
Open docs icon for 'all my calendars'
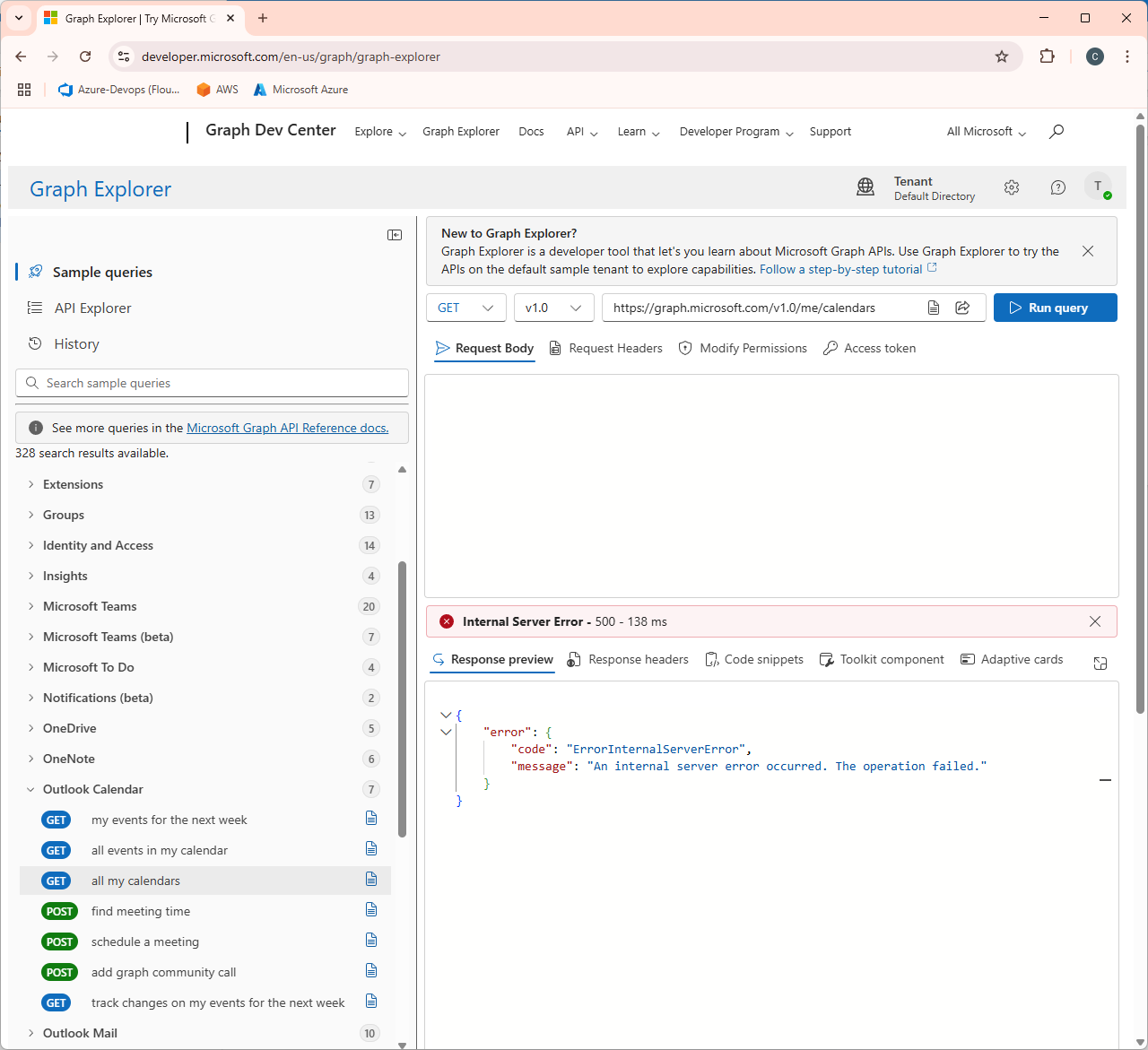[x=371, y=879]
